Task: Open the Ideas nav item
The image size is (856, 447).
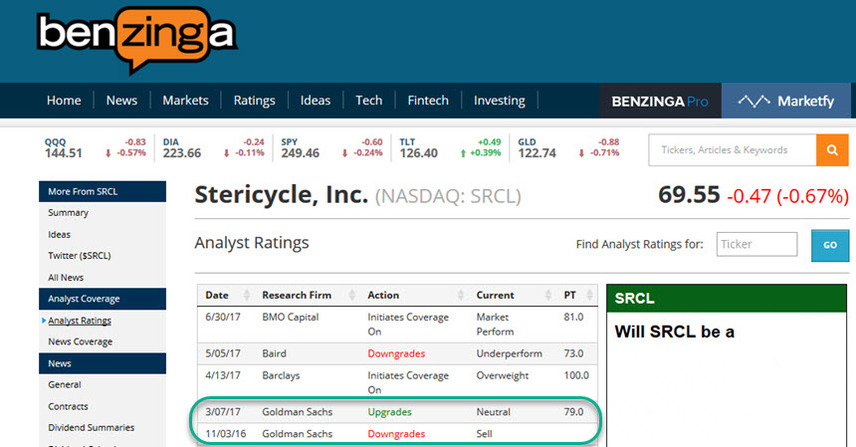Action: click(315, 100)
